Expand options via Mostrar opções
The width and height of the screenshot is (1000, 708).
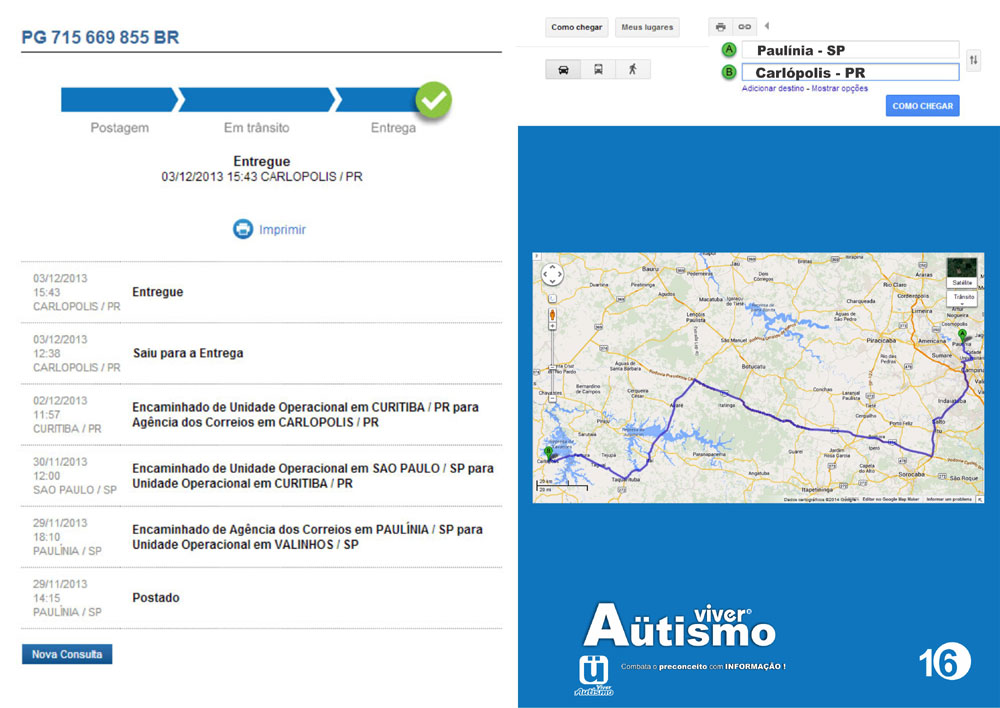coord(839,89)
